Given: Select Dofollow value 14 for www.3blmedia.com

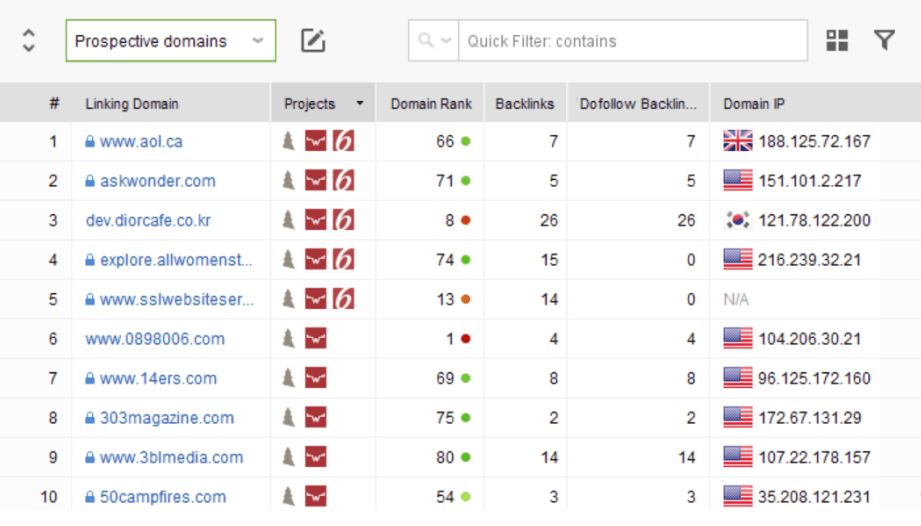Looking at the screenshot, I should 687,457.
